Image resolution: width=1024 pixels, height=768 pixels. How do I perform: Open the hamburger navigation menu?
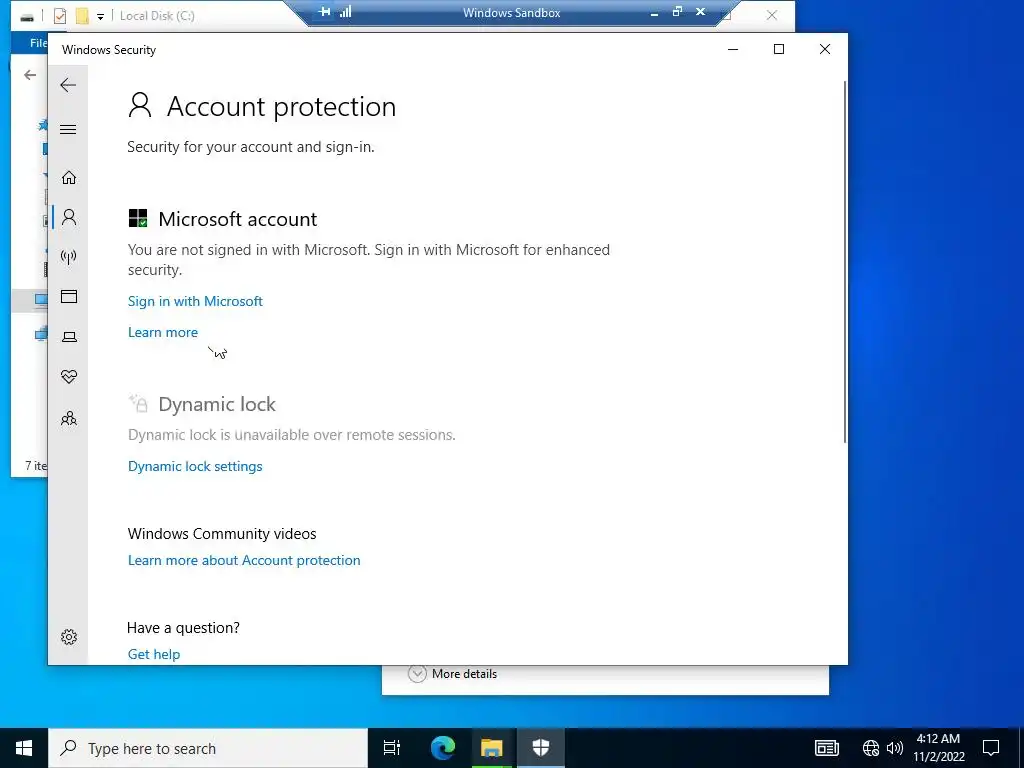pyautogui.click(x=68, y=129)
